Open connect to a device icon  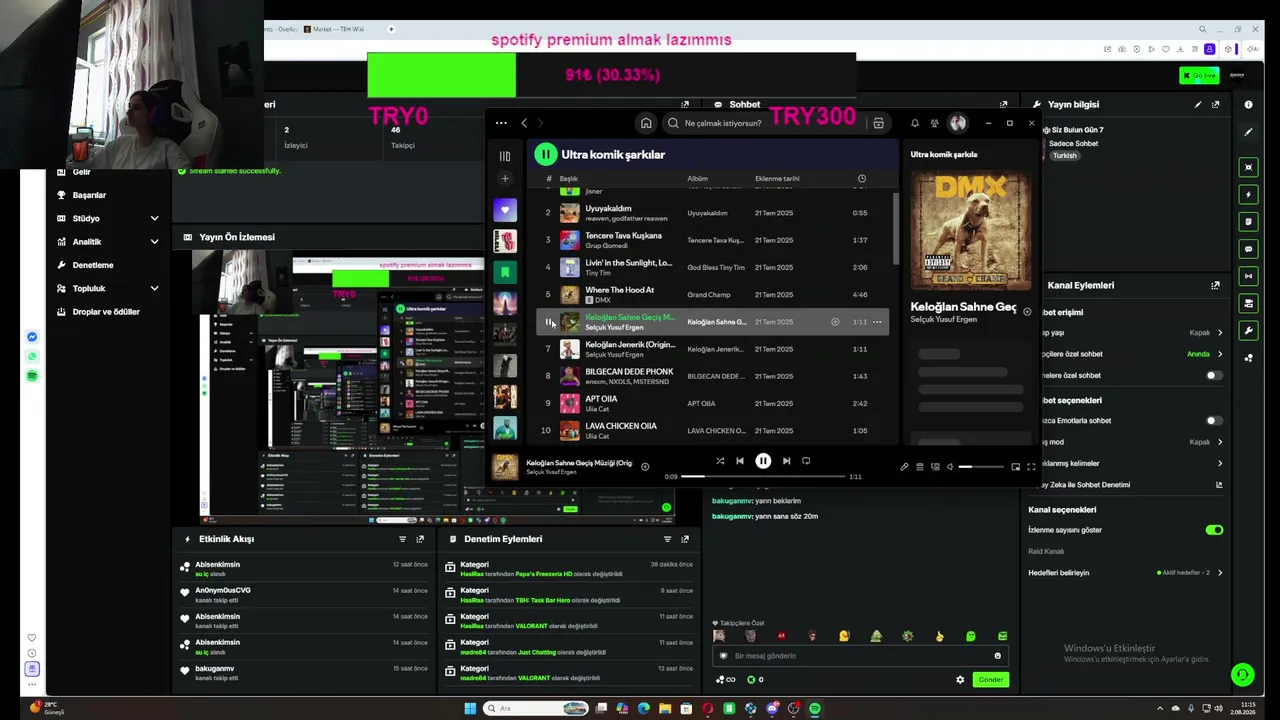click(x=935, y=467)
